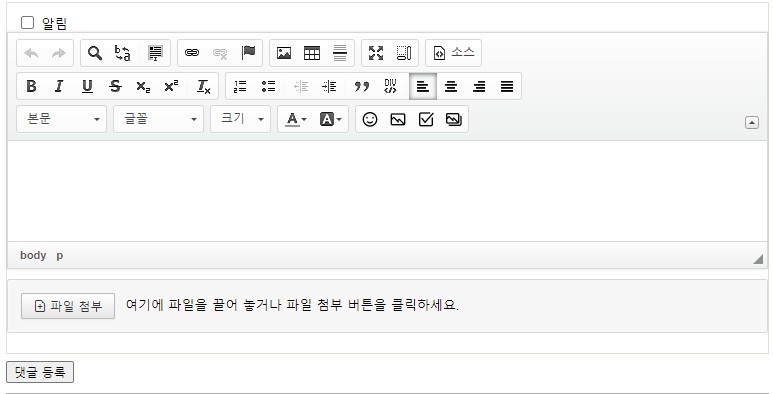Open the 글꼴 font dropdown
This screenshot has height=394, width=773.
(x=158, y=119)
